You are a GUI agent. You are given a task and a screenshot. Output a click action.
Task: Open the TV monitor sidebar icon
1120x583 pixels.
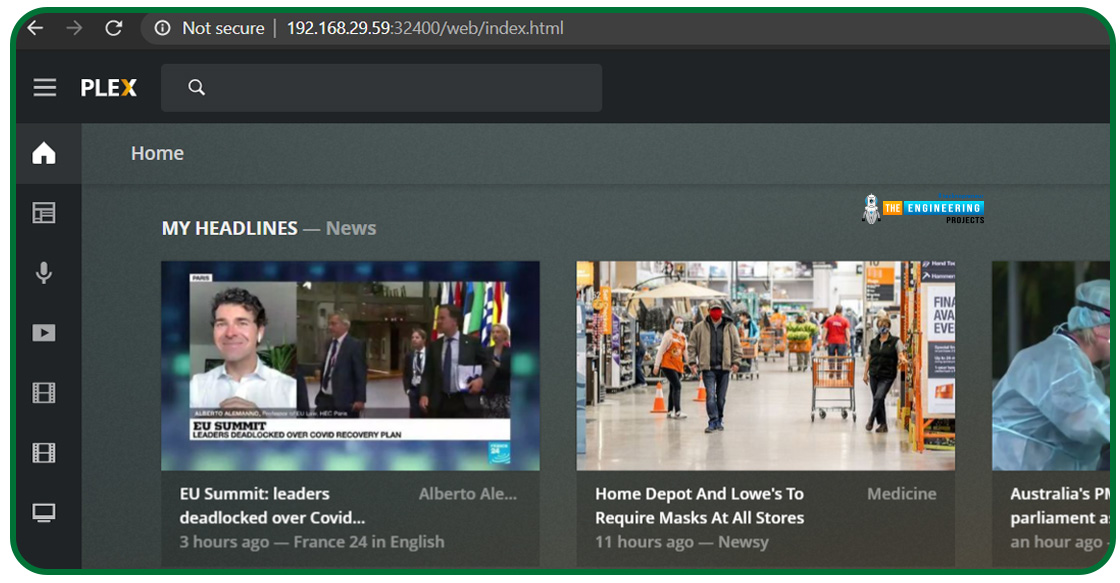(44, 513)
